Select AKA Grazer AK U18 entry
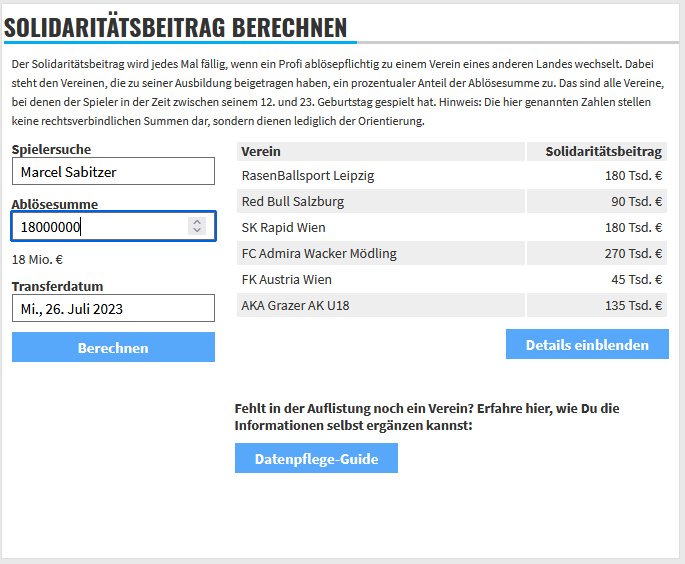Image resolution: width=685 pixels, height=564 pixels. [295, 305]
